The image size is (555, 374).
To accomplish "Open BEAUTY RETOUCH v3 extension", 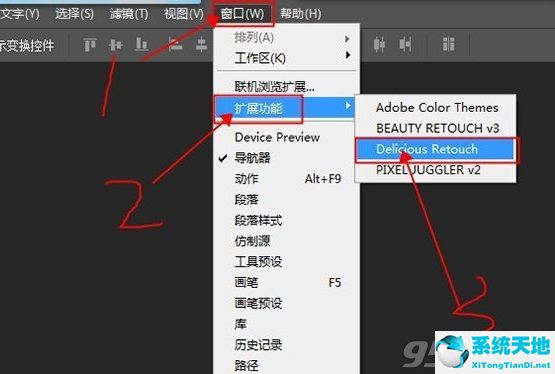I will (x=436, y=128).
